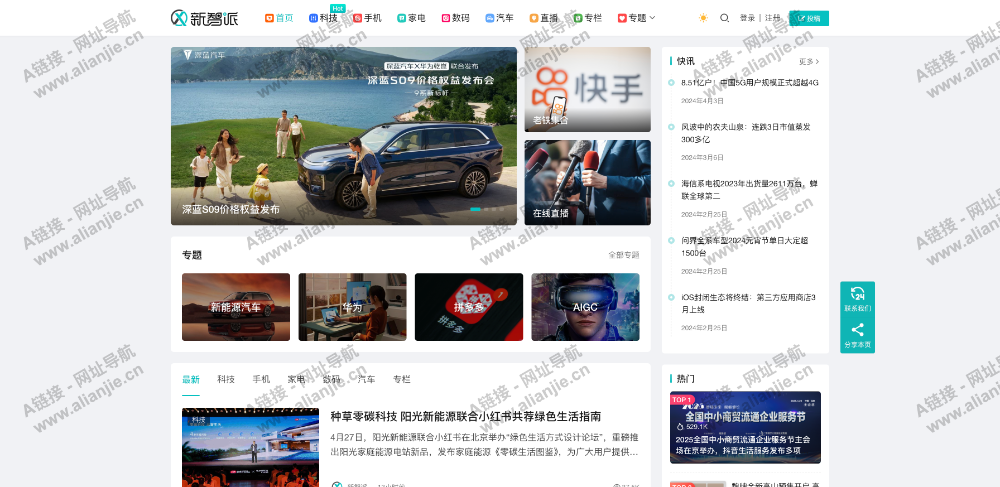Open the 数码 nav section

point(455,18)
